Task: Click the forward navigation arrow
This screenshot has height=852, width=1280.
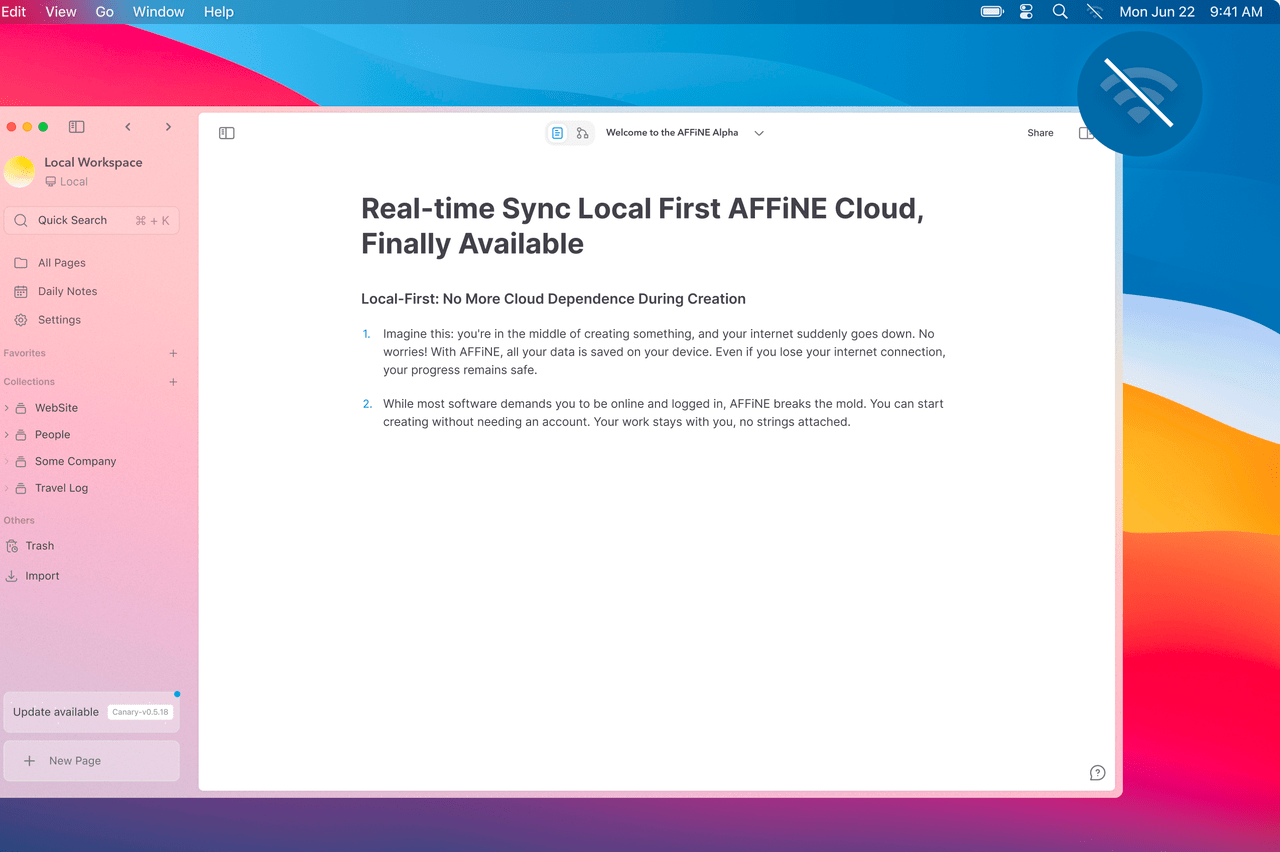Action: coord(168,127)
